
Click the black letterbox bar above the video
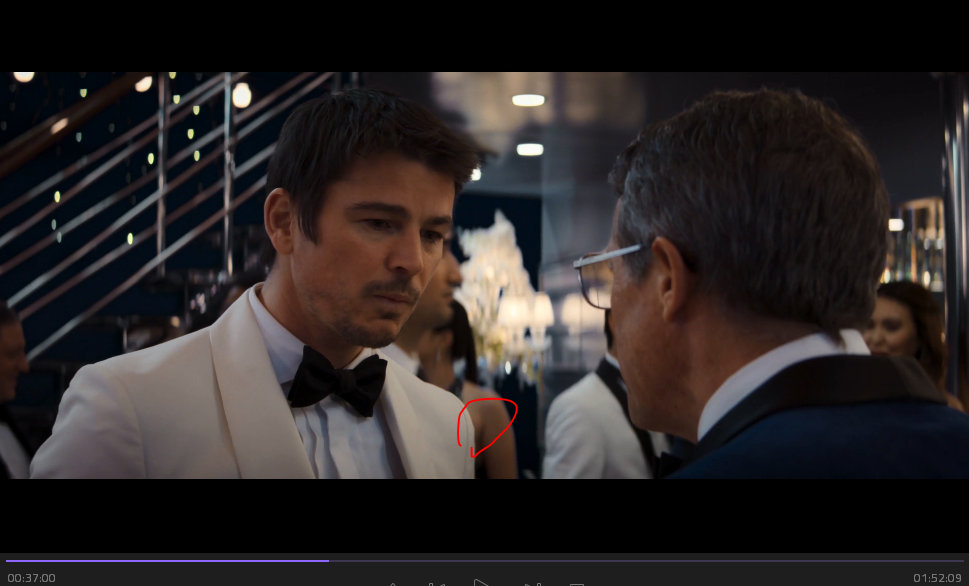pyautogui.click(x=484, y=35)
